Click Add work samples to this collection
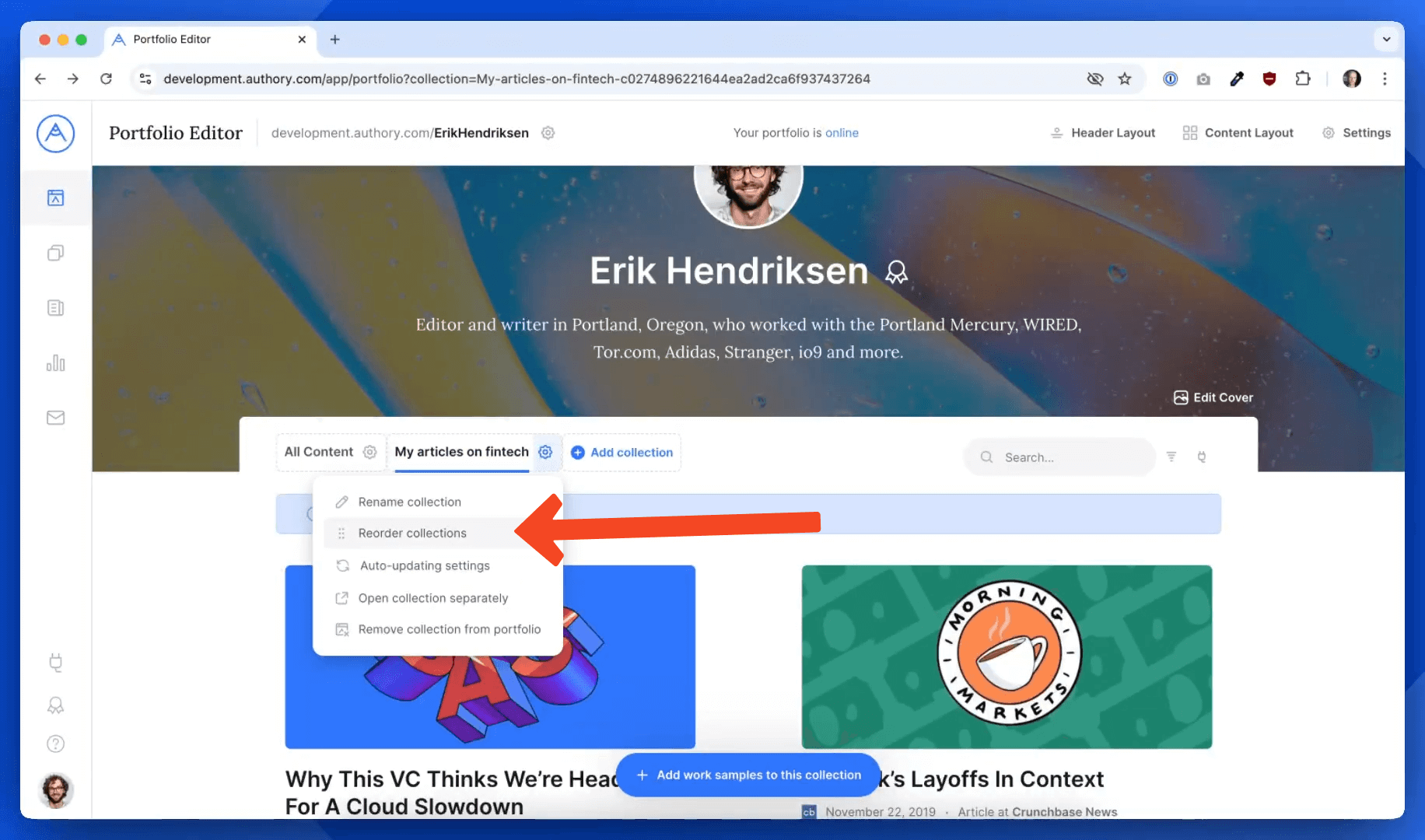The image size is (1425, 840). 748,775
